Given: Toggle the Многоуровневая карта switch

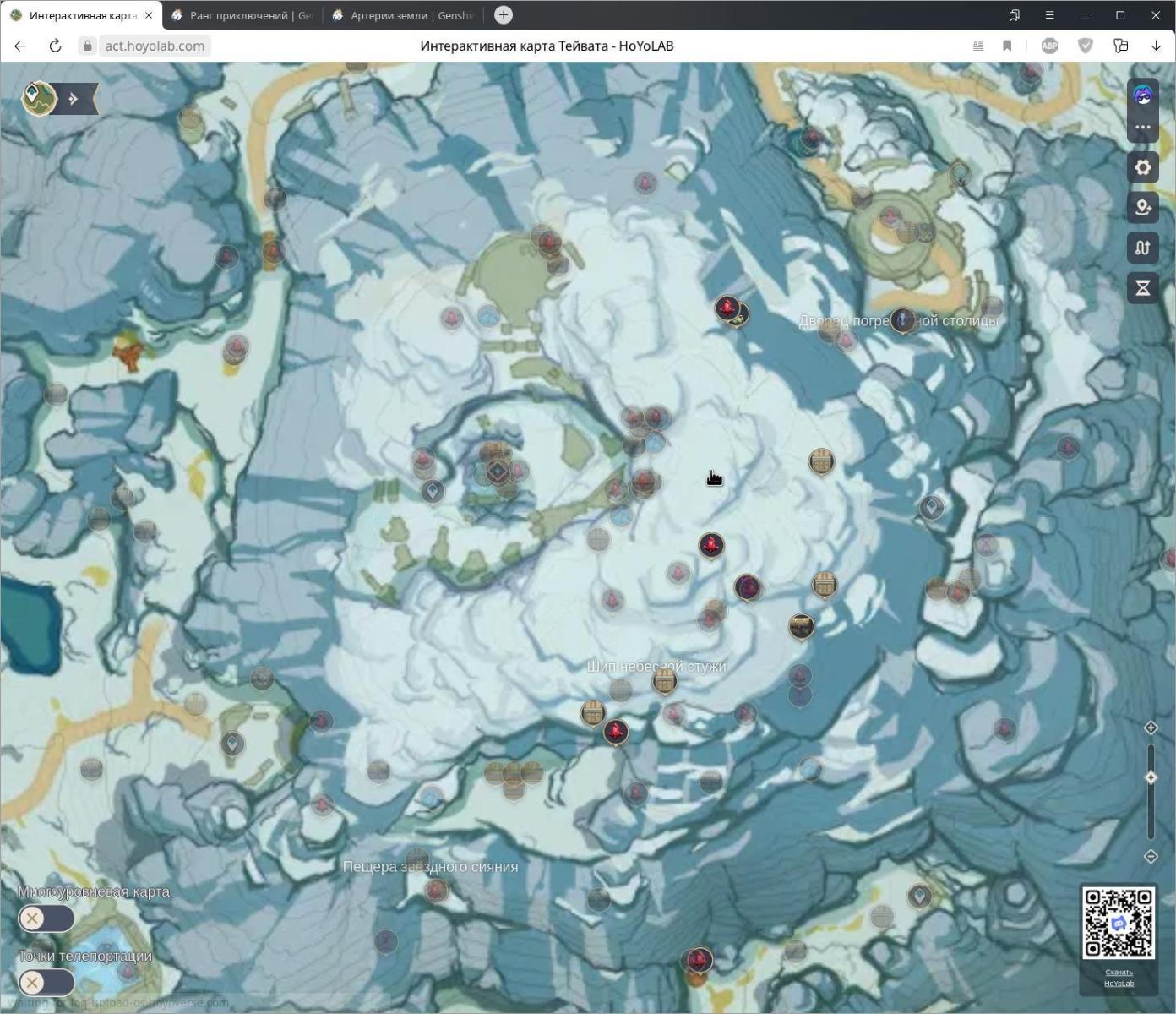Looking at the screenshot, I should click(x=46, y=919).
